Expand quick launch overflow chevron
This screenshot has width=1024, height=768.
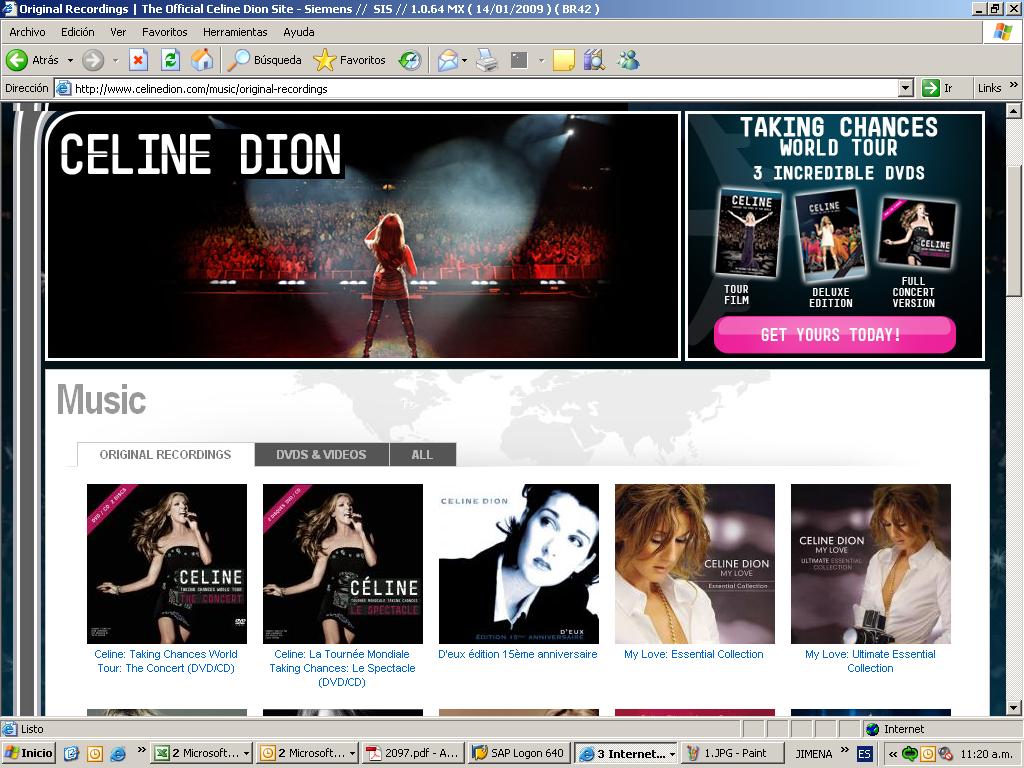tap(142, 750)
